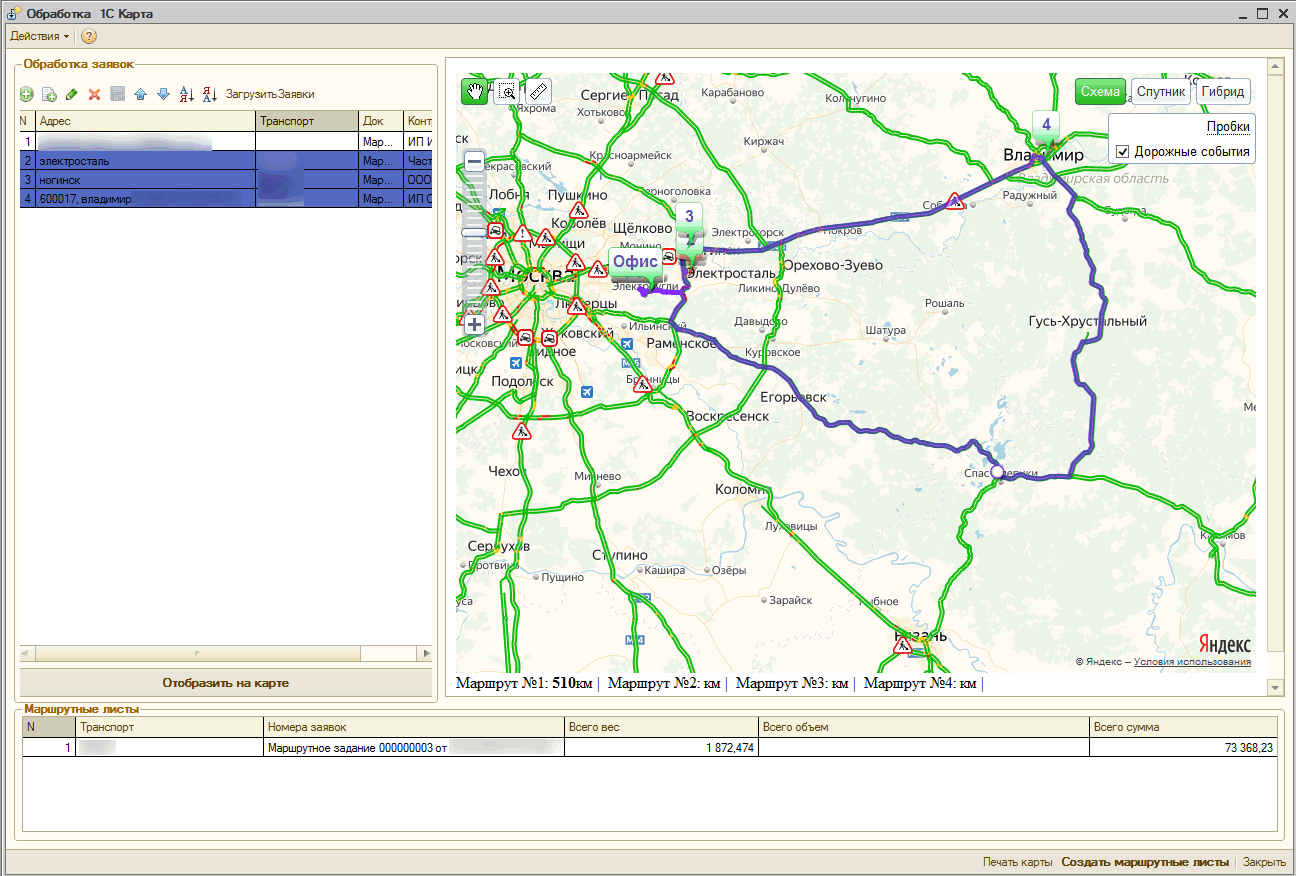The width and height of the screenshot is (1296, 876).
Task: Click the pencil edit icon
Action: pyautogui.click(x=71, y=94)
